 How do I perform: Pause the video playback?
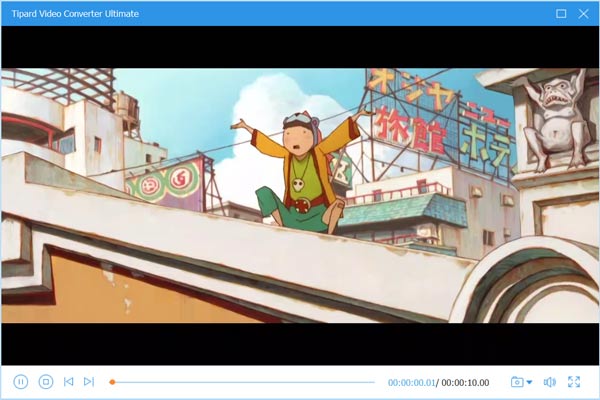[21, 382]
